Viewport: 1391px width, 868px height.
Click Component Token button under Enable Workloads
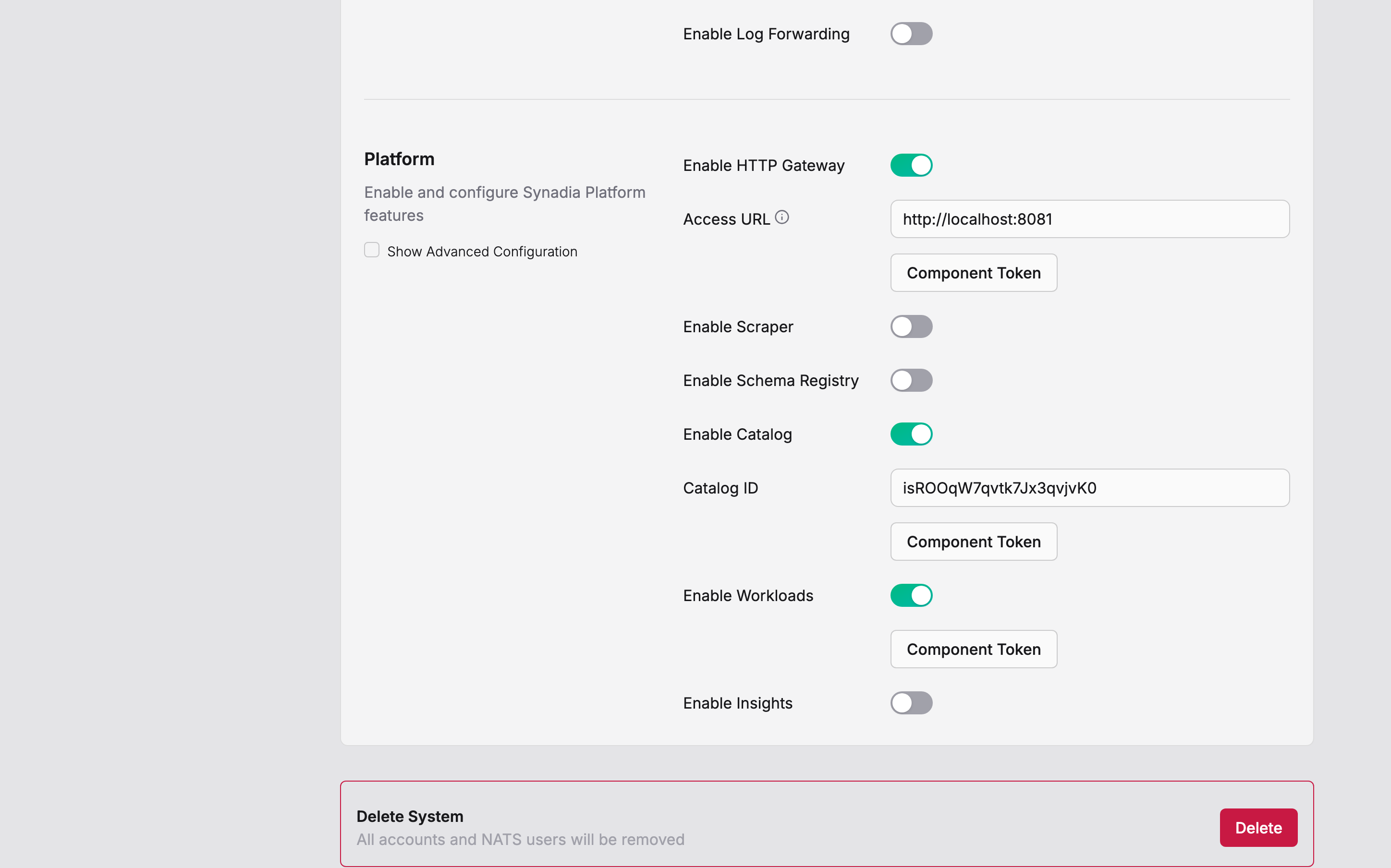974,649
